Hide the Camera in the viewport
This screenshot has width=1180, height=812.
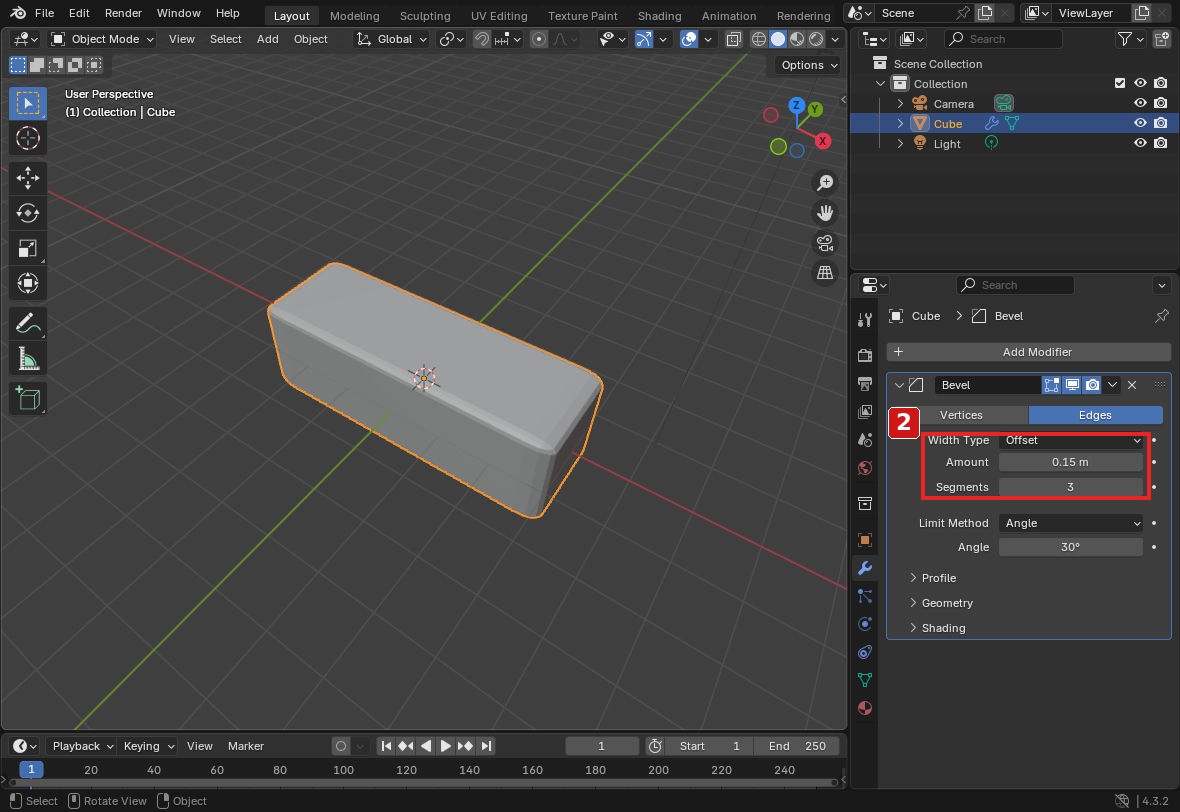pyautogui.click(x=1140, y=103)
